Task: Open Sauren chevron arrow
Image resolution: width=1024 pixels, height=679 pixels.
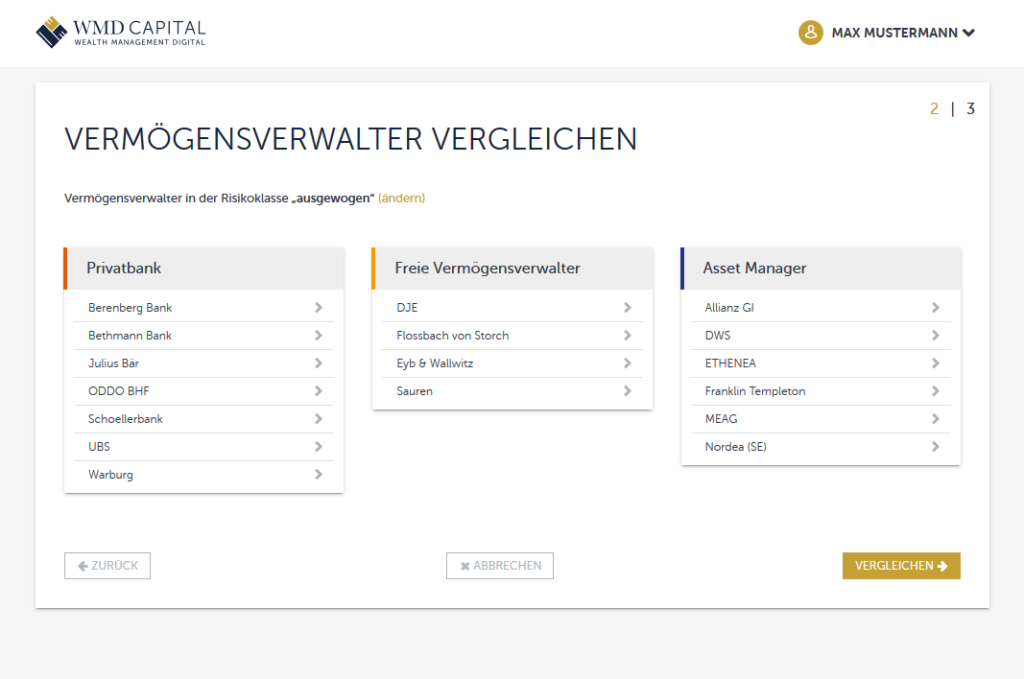Action: point(627,391)
